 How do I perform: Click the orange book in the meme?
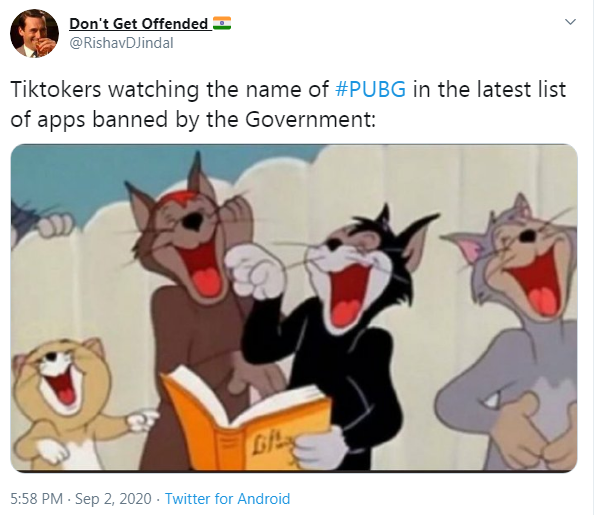246,419
